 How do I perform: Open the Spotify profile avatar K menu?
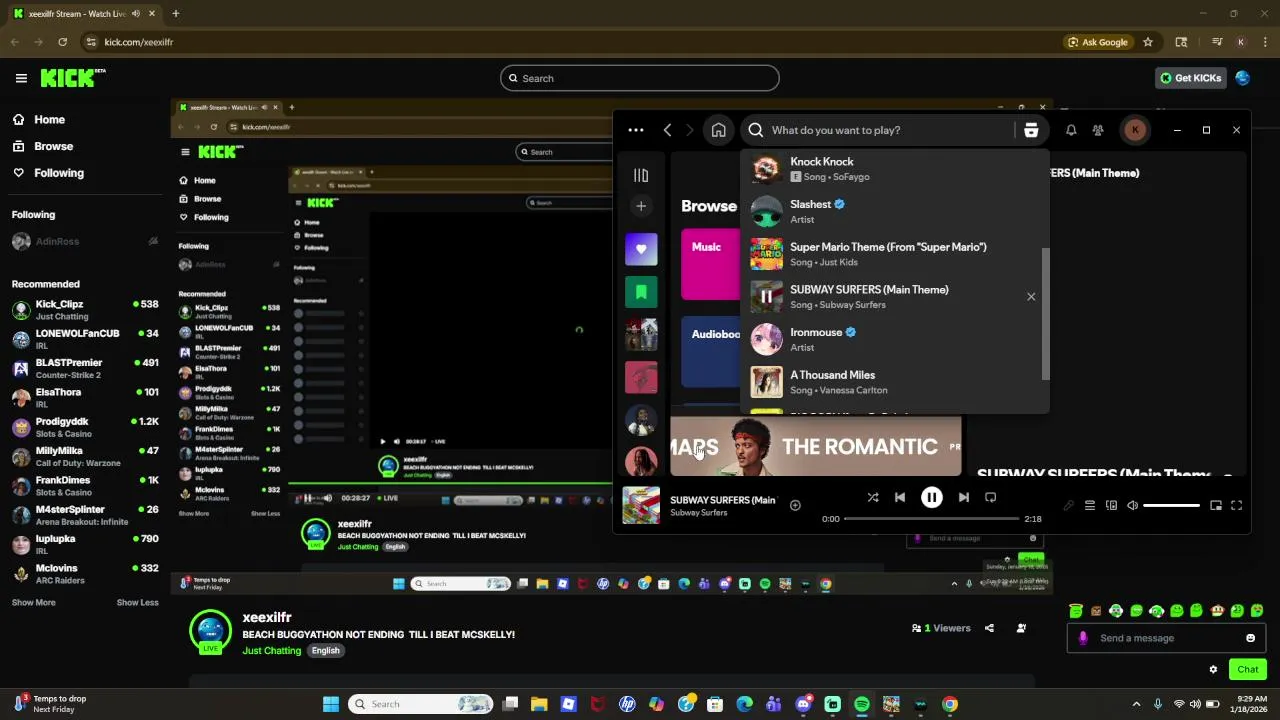pyautogui.click(x=1135, y=130)
